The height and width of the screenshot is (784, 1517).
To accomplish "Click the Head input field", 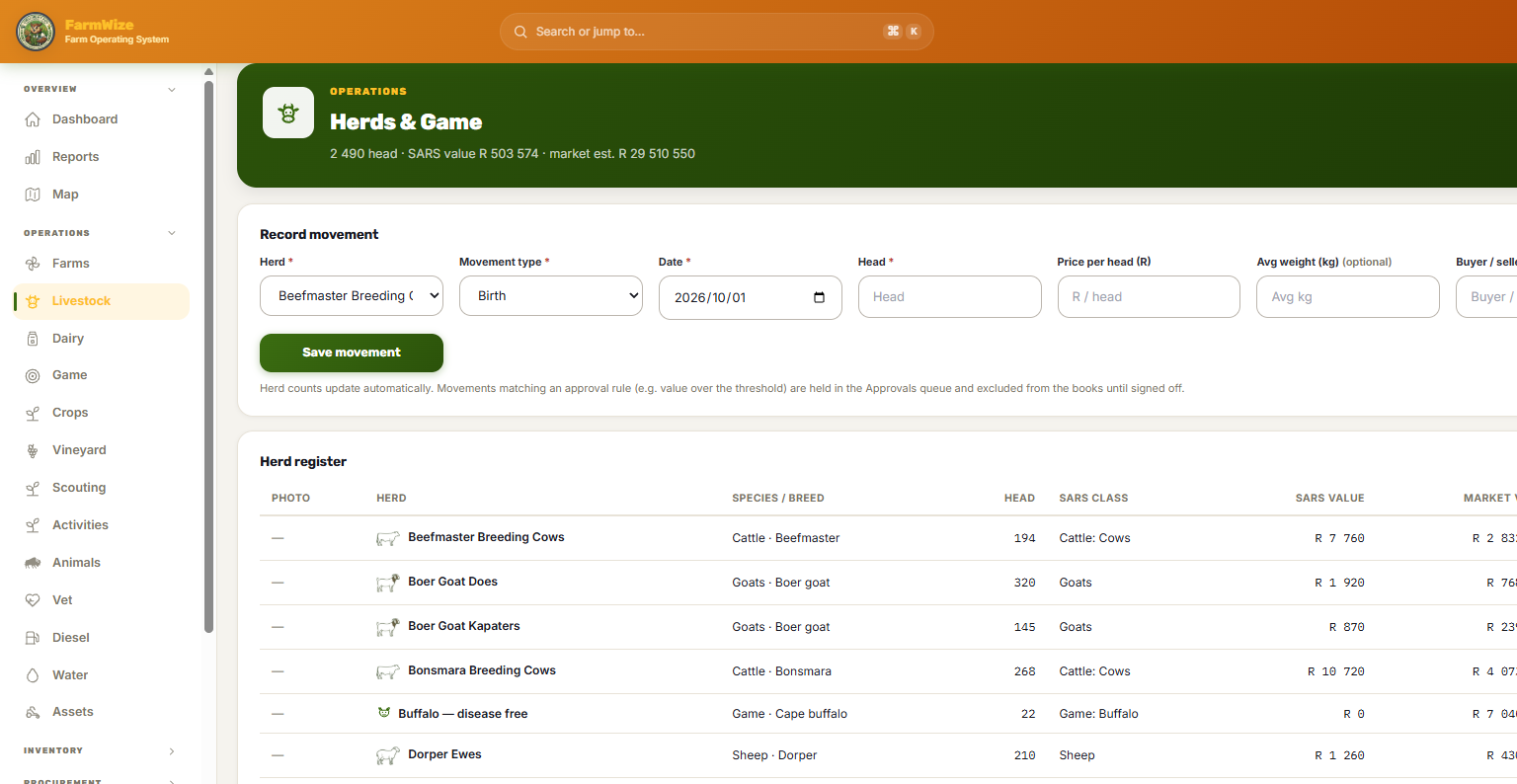I will [950, 296].
